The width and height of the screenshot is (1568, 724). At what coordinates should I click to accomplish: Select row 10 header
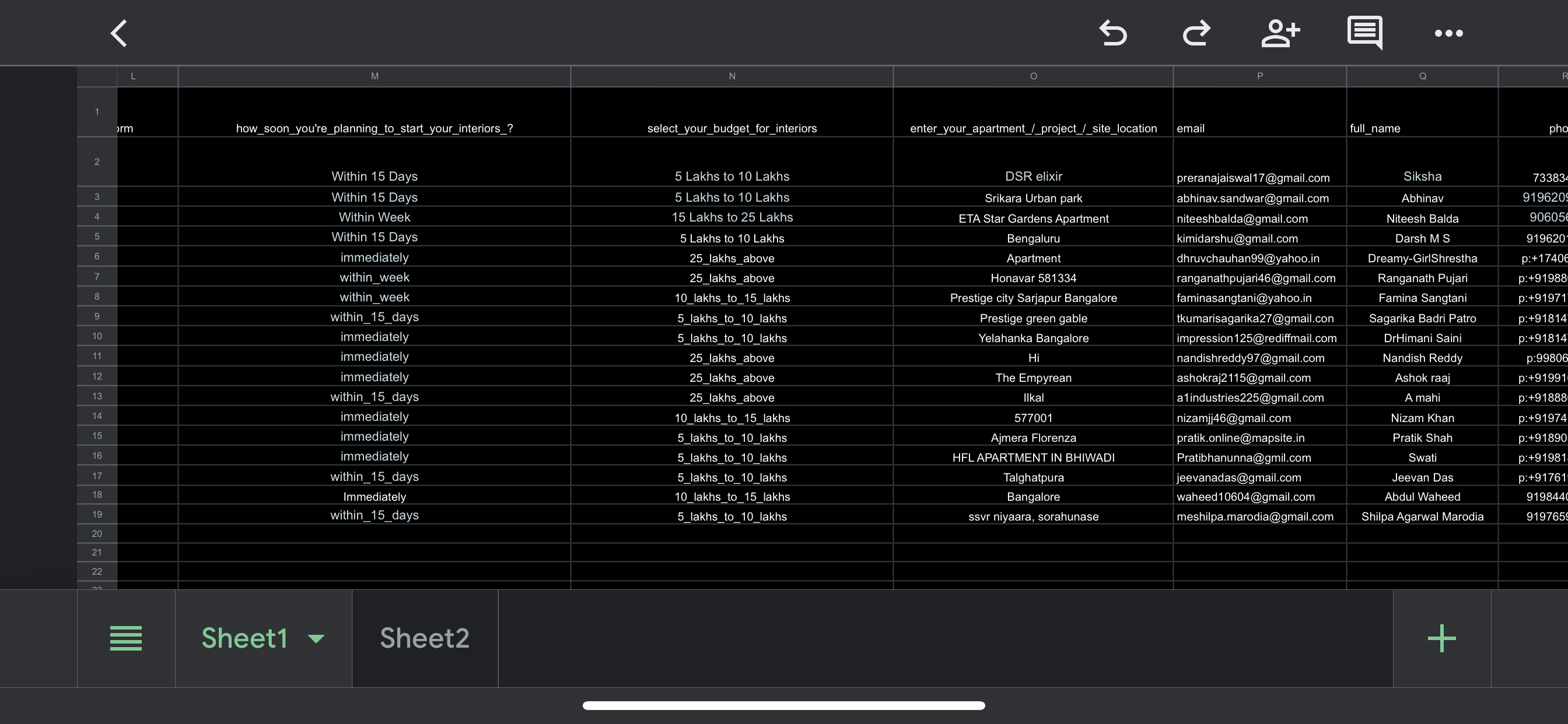tap(97, 336)
